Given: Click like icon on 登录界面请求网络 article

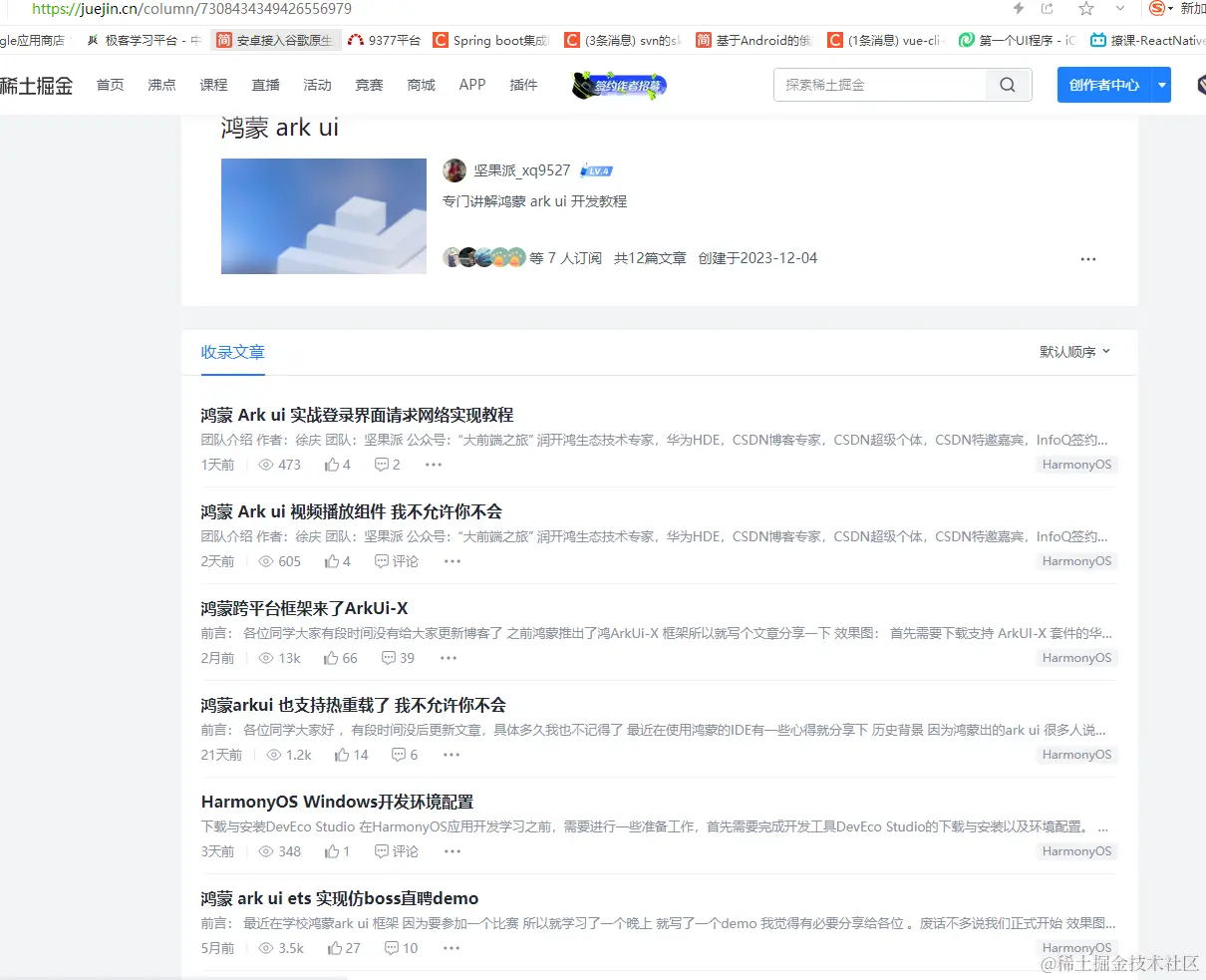Looking at the screenshot, I should (x=332, y=465).
